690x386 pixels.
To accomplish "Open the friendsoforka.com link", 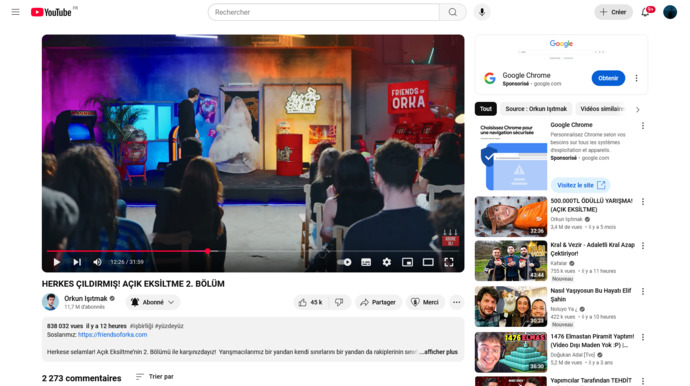I will click(x=113, y=335).
